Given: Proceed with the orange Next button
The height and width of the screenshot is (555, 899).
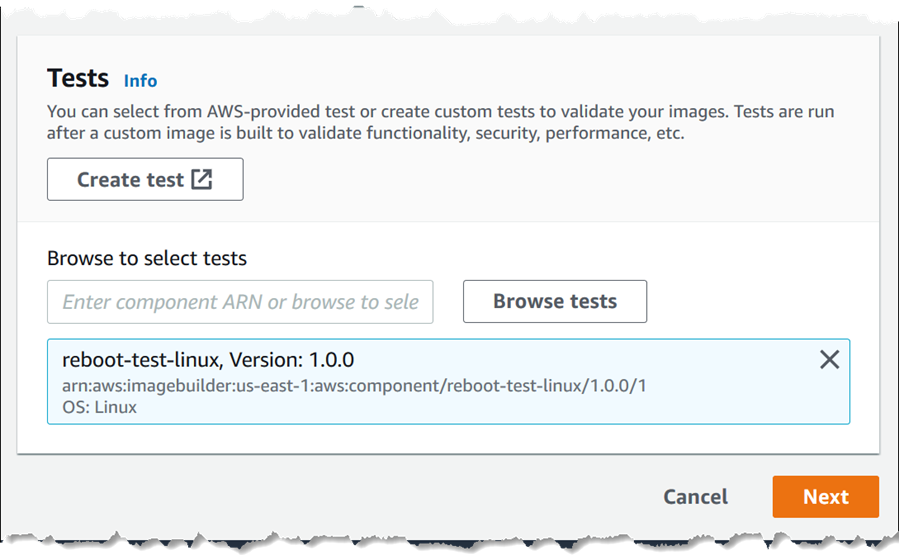Looking at the screenshot, I should [x=825, y=497].
